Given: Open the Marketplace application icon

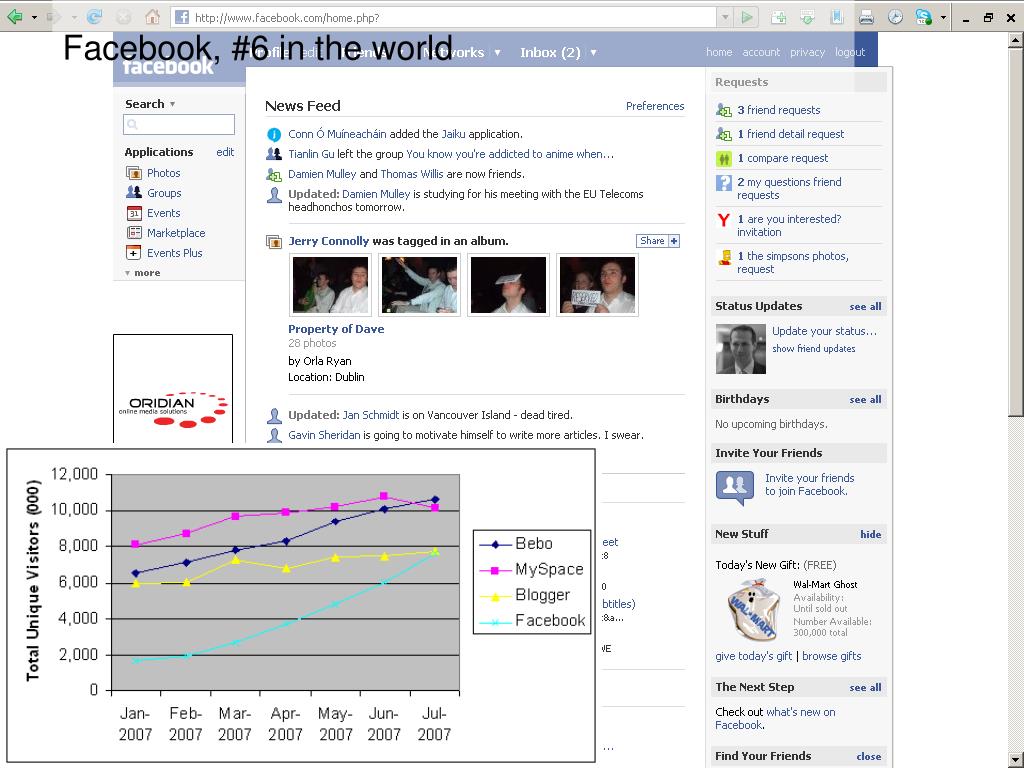Looking at the screenshot, I should [x=133, y=232].
